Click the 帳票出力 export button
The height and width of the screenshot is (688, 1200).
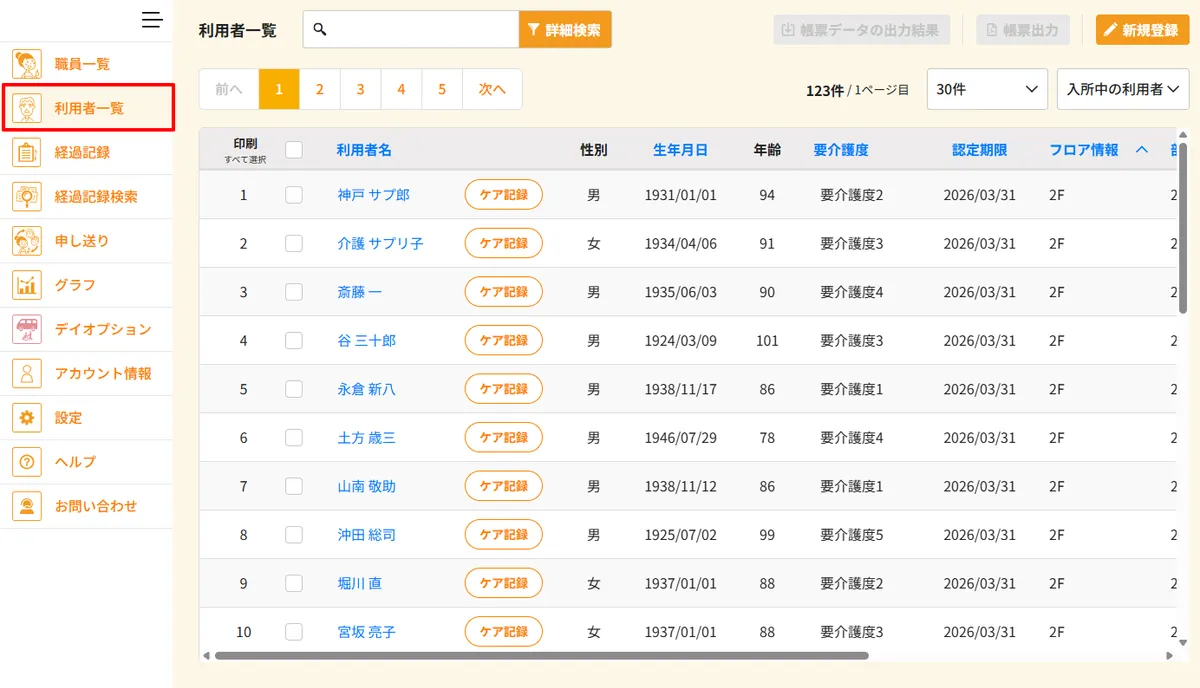click(1025, 30)
